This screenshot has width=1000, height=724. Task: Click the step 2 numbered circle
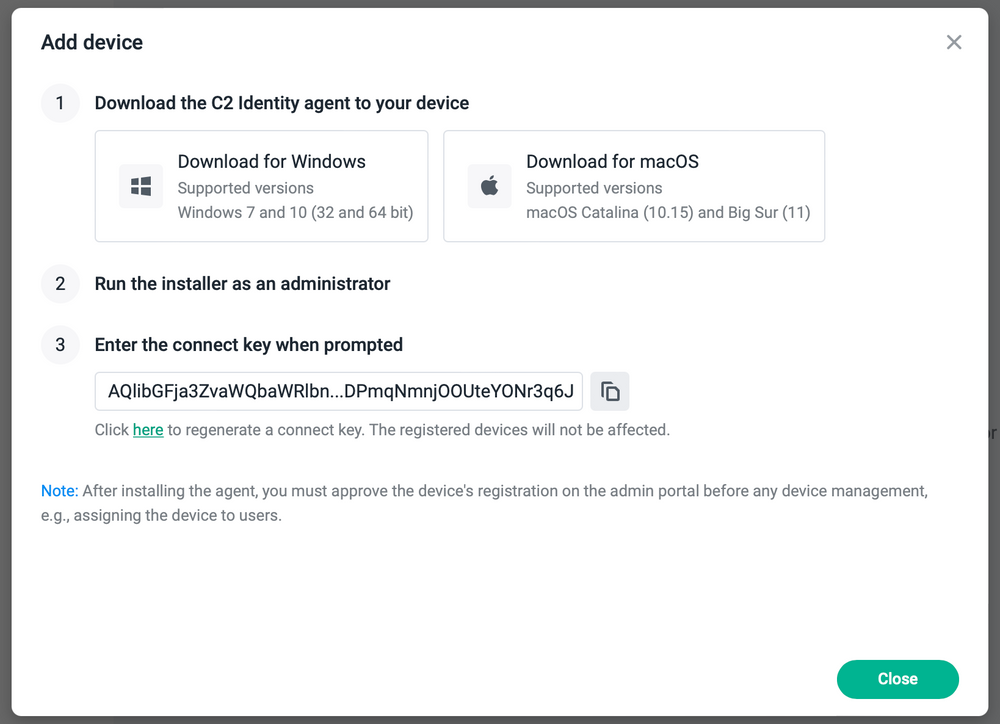pos(60,284)
